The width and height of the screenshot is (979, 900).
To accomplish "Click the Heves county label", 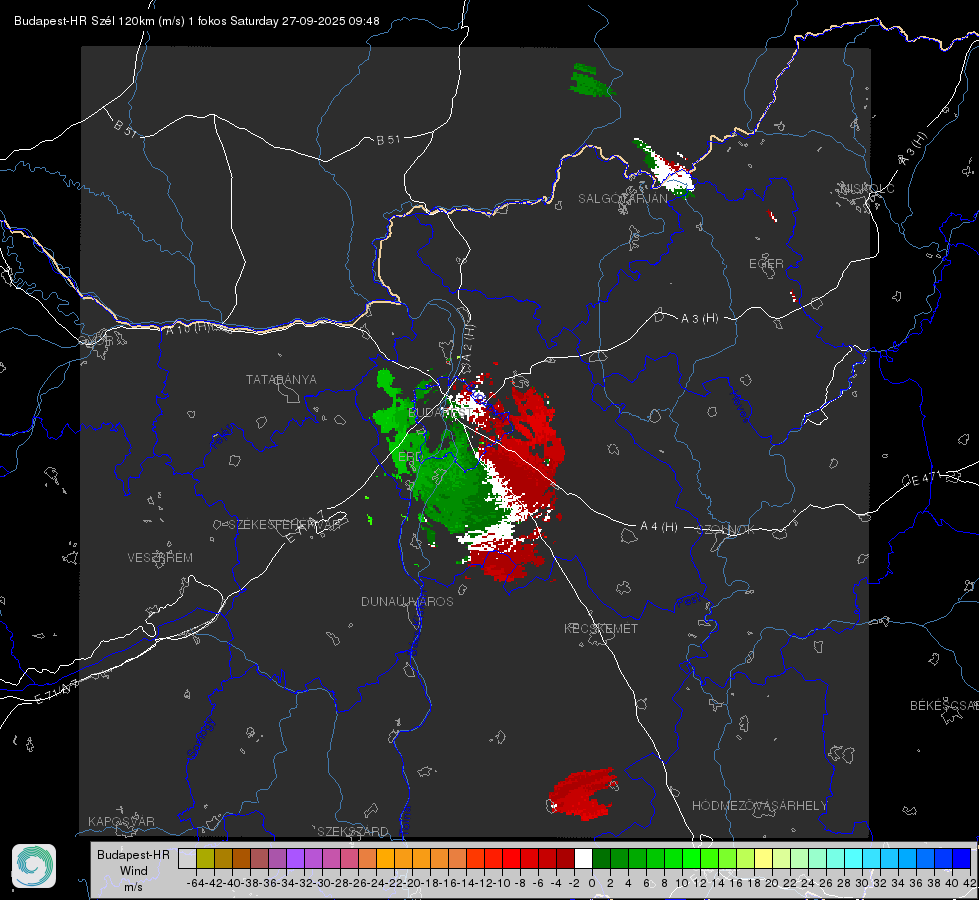I will point(739,406).
